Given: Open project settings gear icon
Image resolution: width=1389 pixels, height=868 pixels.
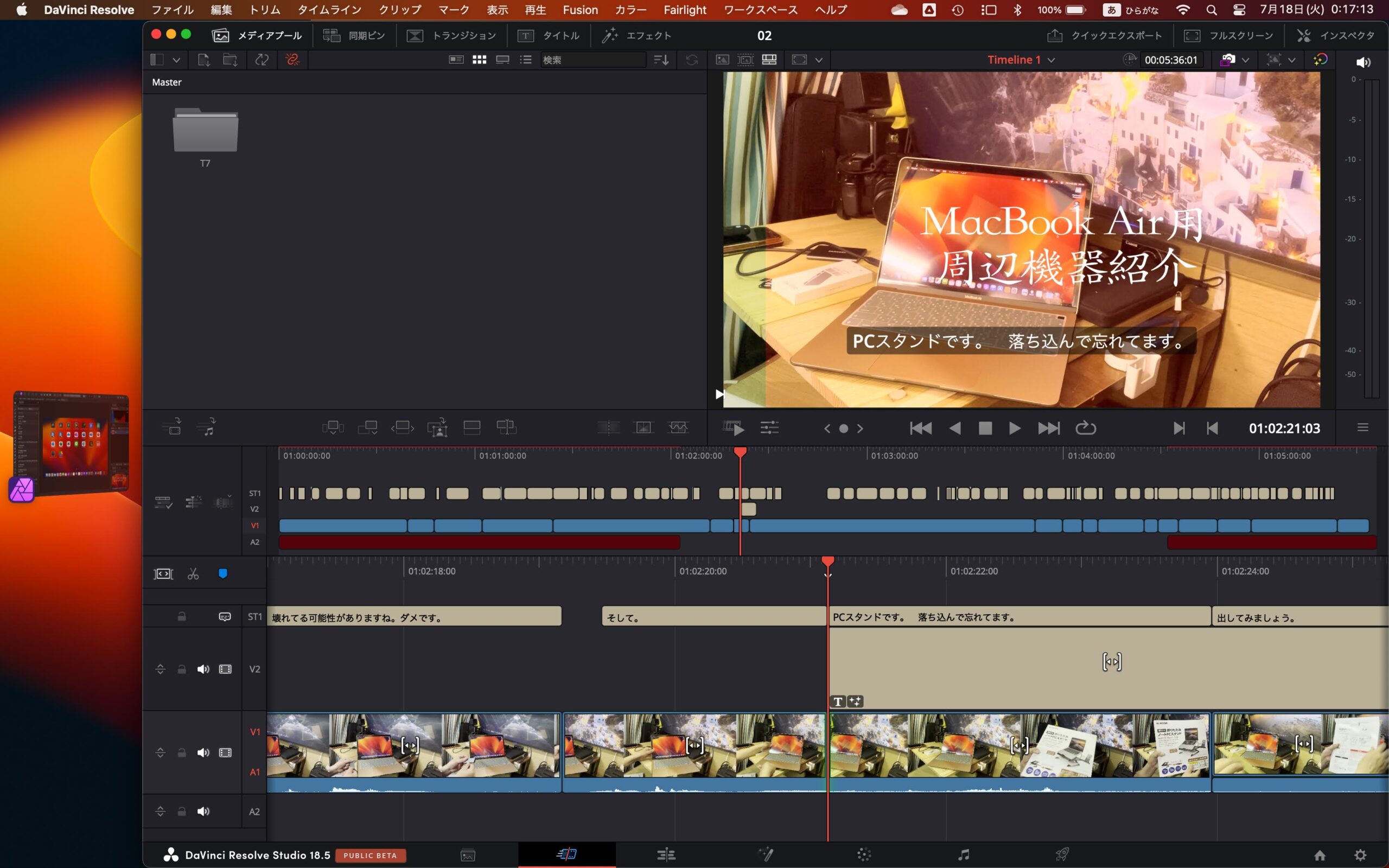Looking at the screenshot, I should click(x=1360, y=855).
